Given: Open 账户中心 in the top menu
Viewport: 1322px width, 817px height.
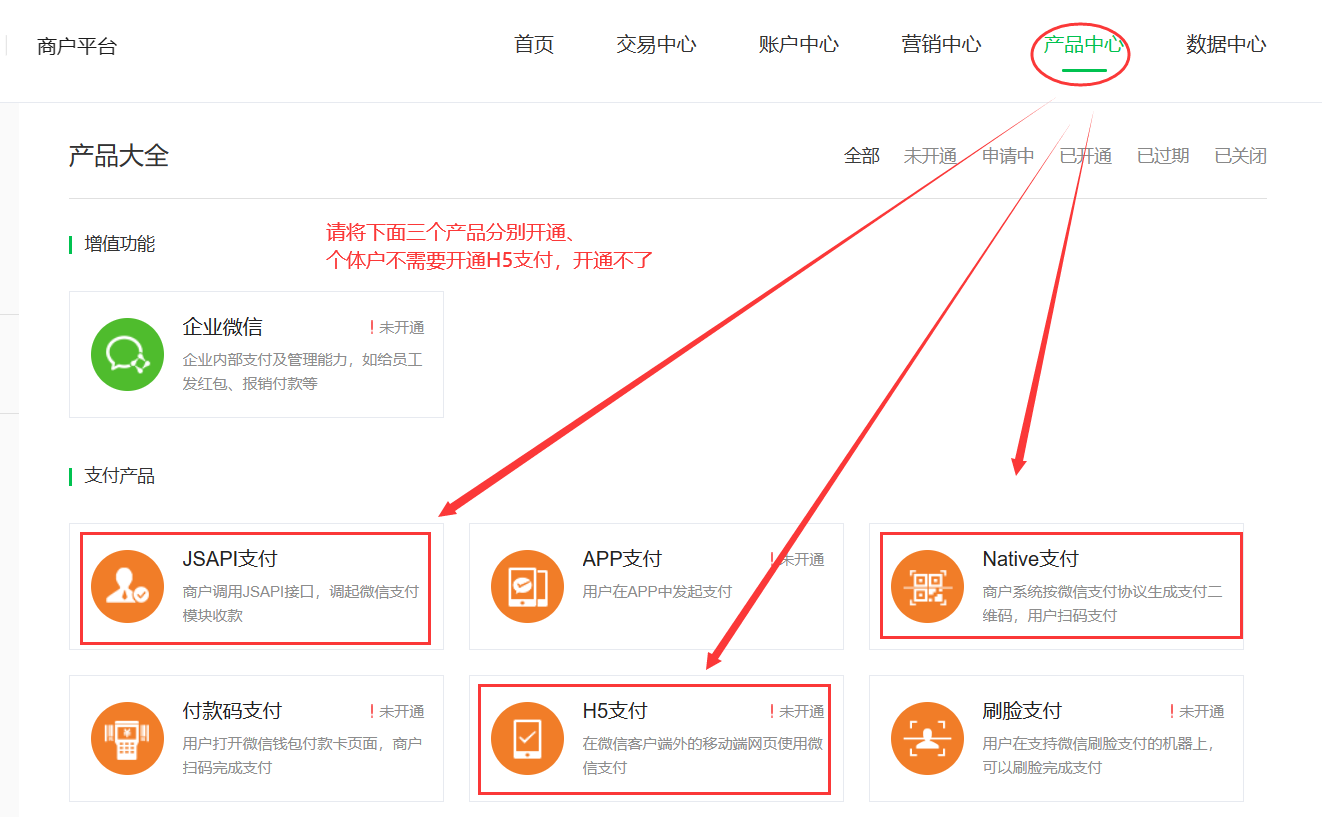Looking at the screenshot, I should 798,45.
